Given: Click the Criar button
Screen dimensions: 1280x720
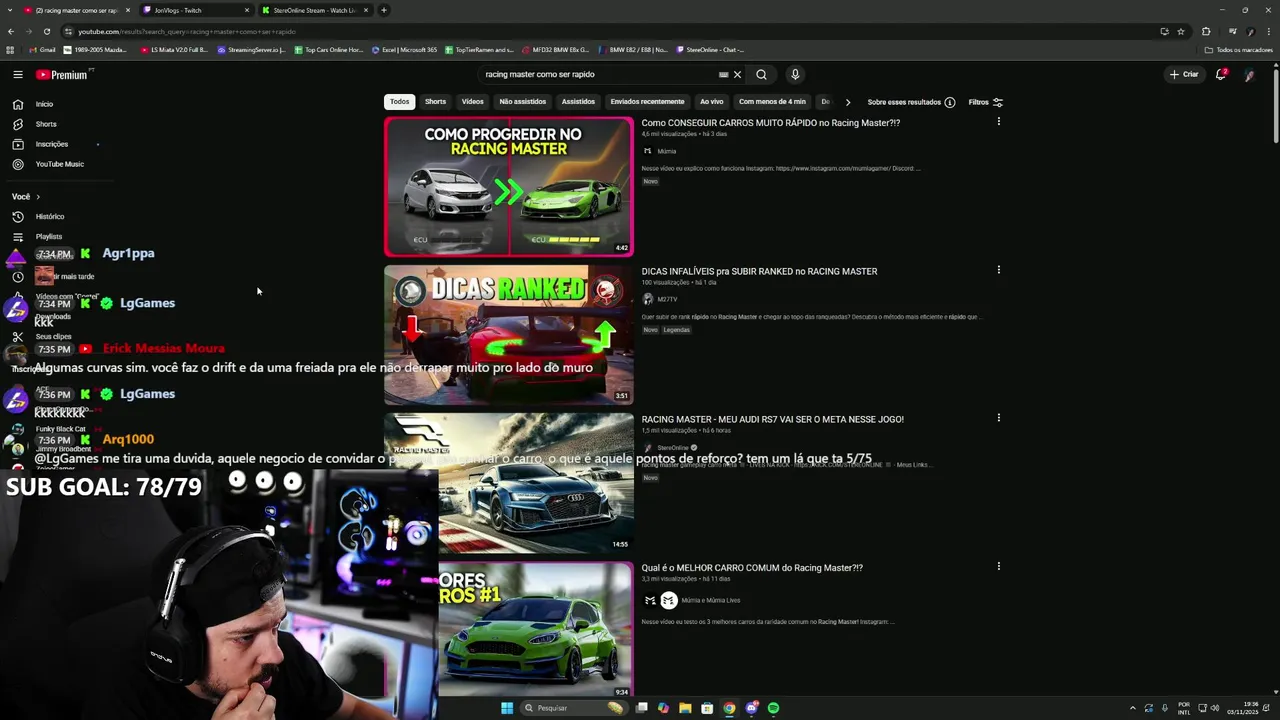Looking at the screenshot, I should [1184, 74].
